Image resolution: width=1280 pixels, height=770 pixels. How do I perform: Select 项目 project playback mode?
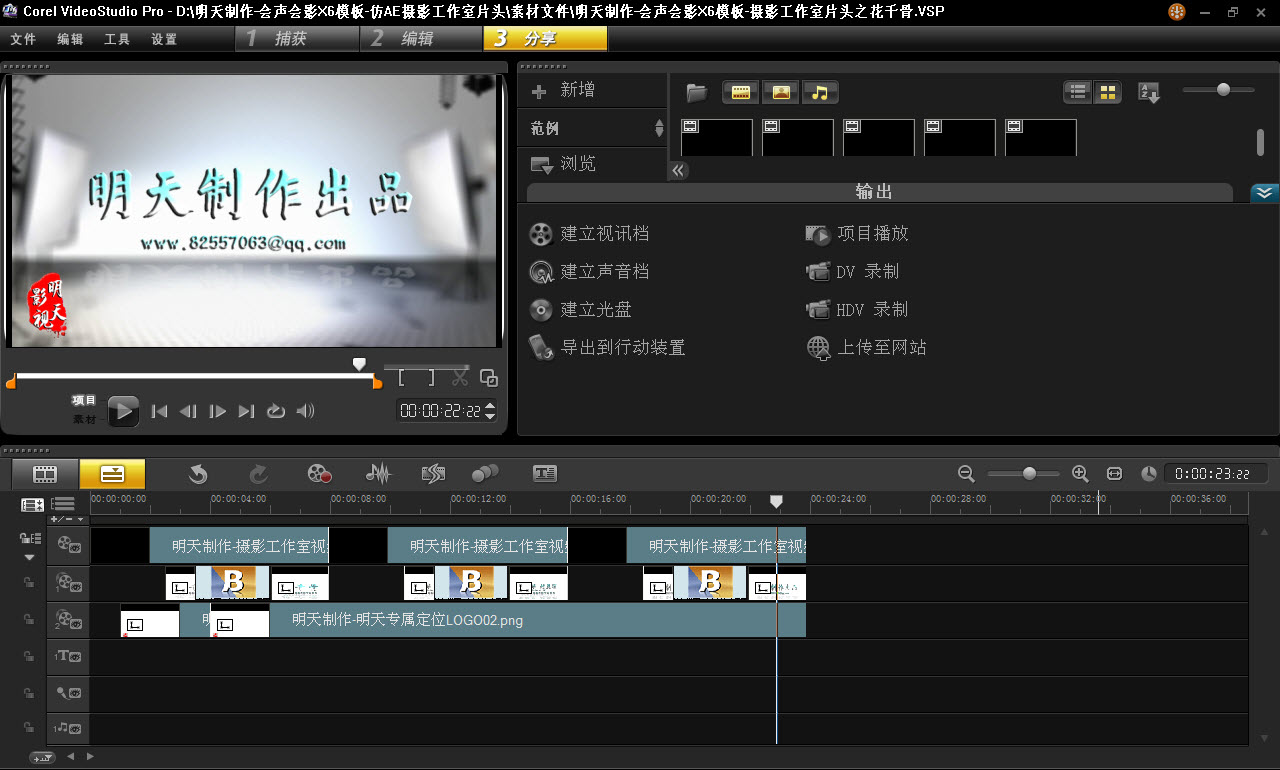pos(84,400)
